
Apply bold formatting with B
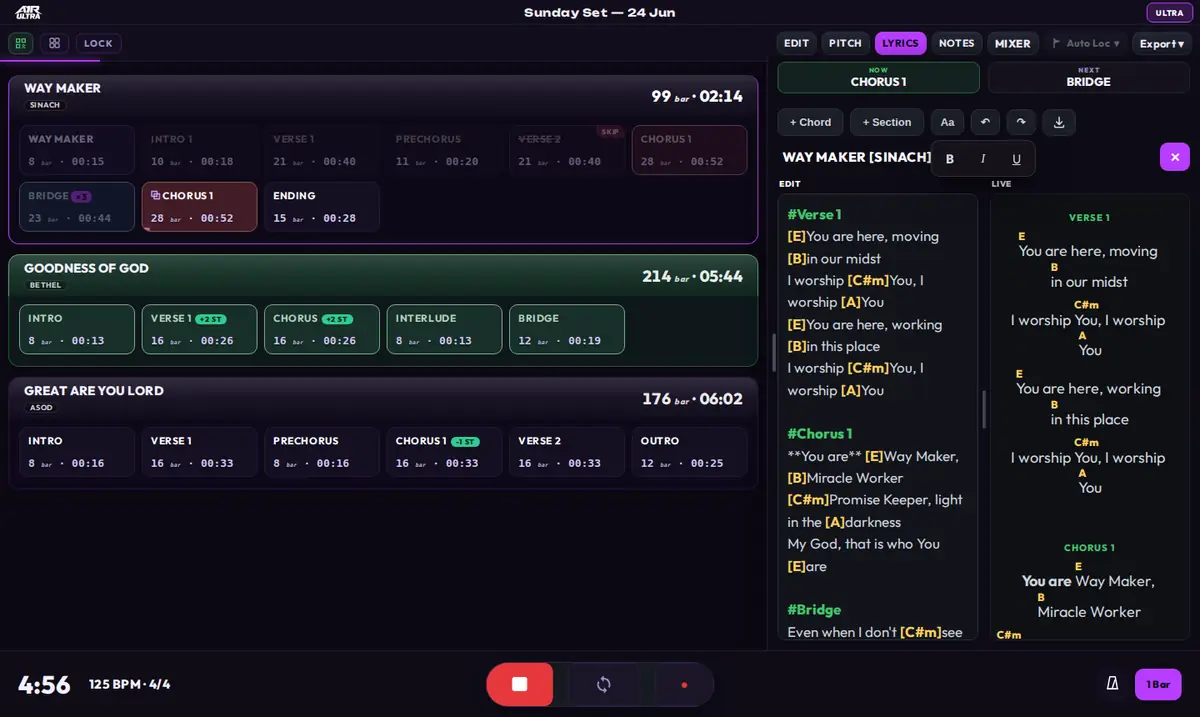950,159
